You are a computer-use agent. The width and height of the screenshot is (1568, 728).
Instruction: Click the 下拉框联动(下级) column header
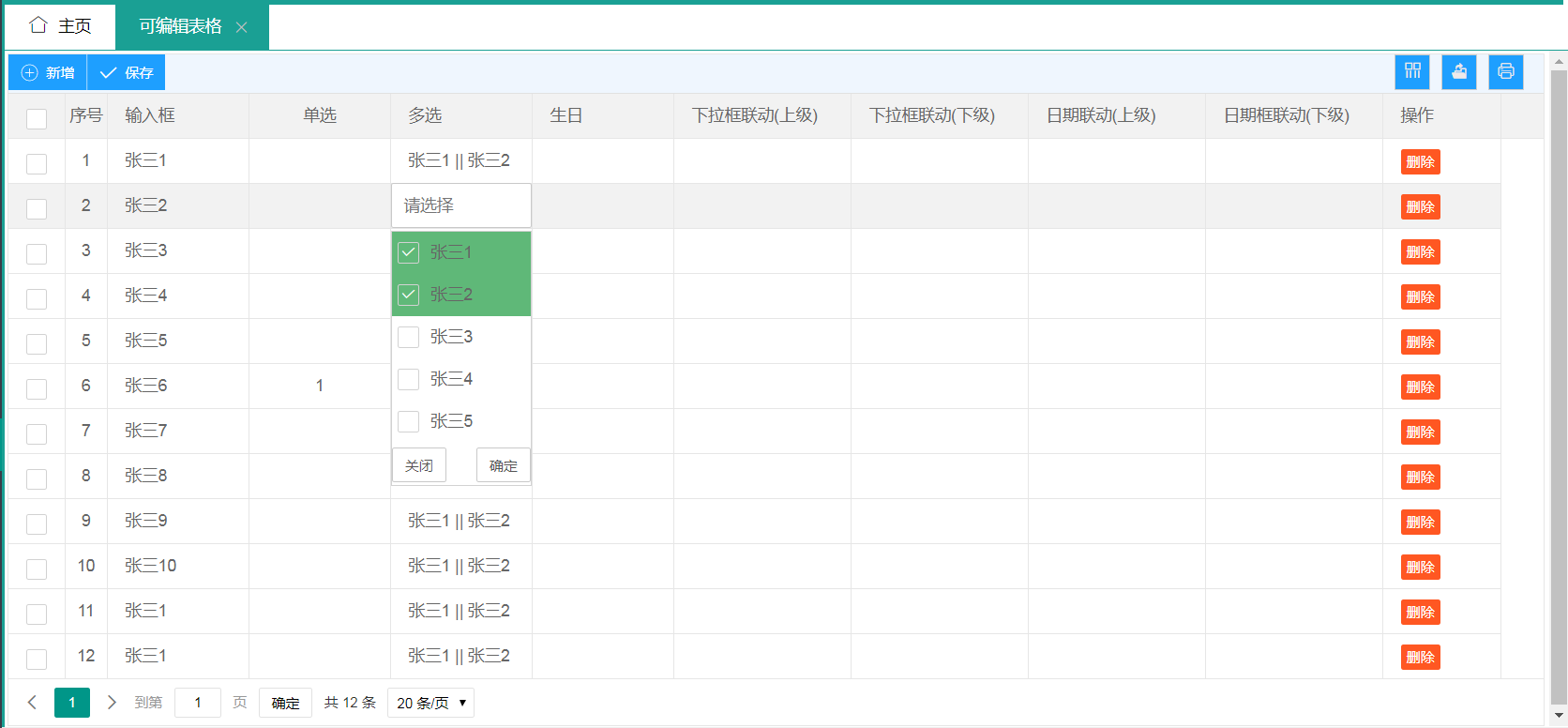[940, 115]
